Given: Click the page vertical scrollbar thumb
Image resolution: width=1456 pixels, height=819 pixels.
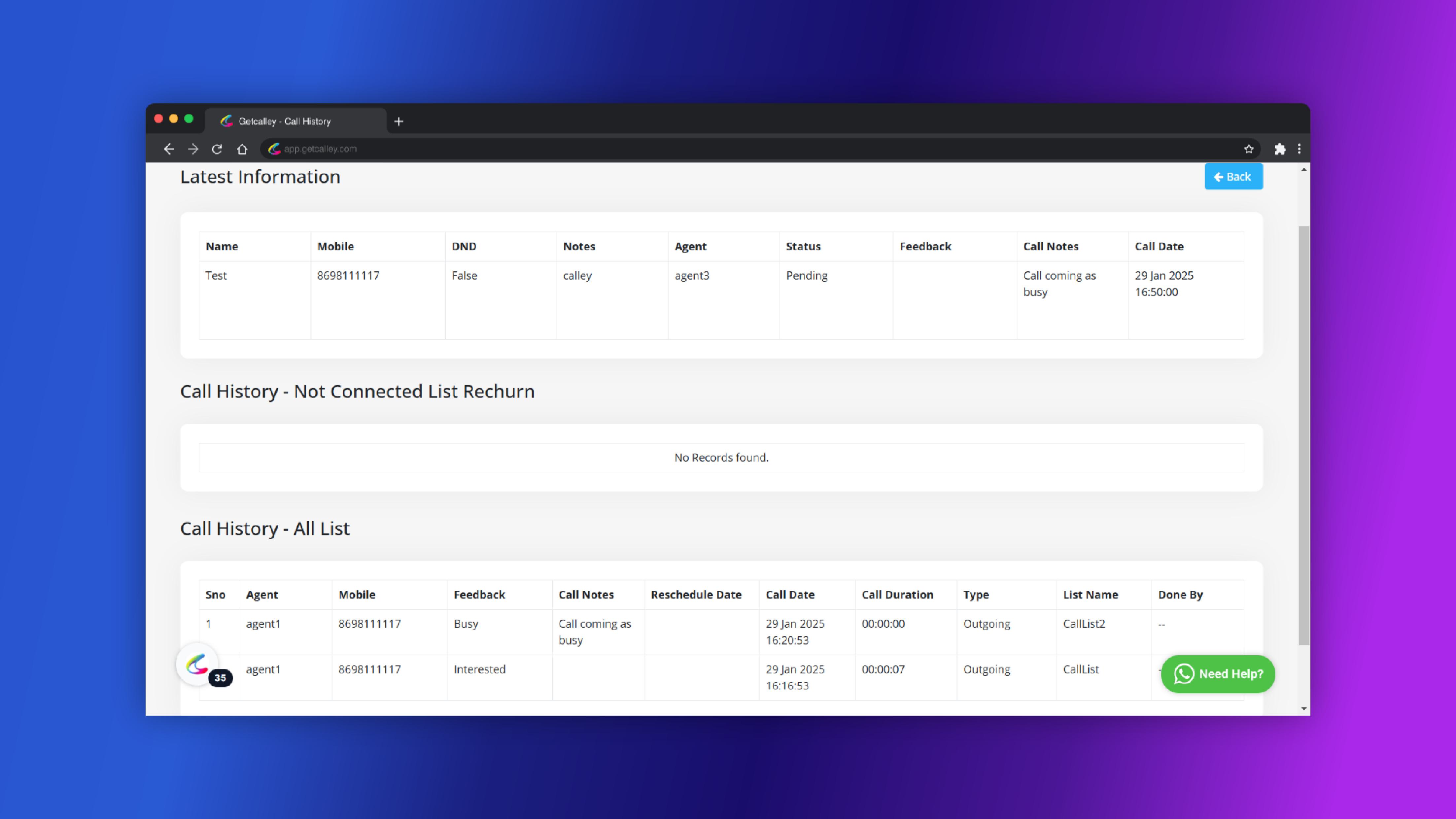Looking at the screenshot, I should (x=1304, y=435).
